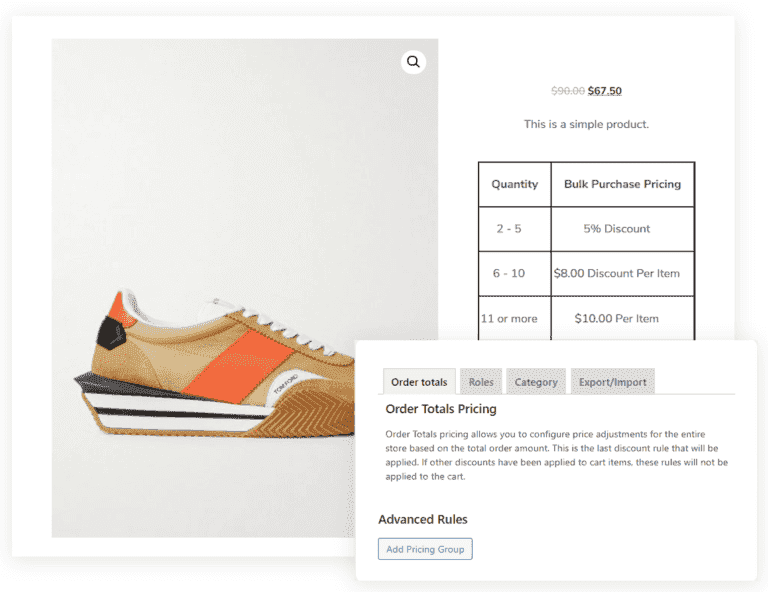Select the Category tab
Image resolution: width=768 pixels, height=592 pixels.
coord(536,382)
